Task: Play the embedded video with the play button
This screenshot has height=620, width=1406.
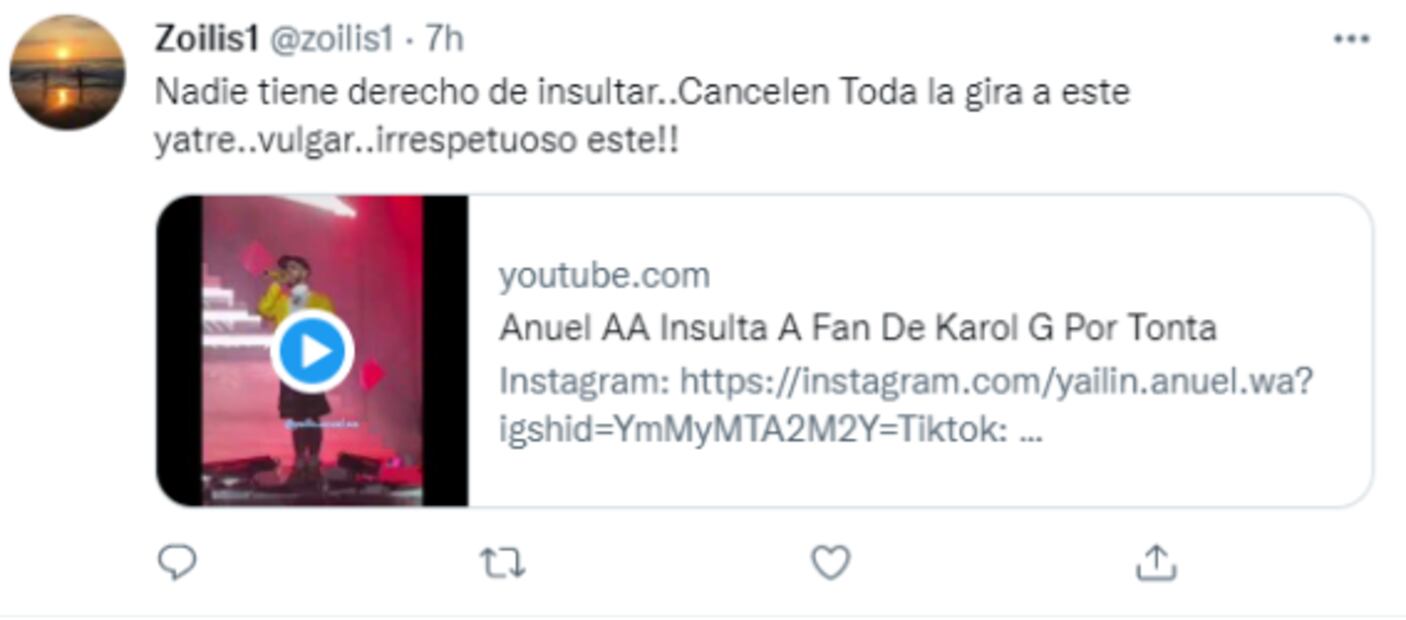Action: [313, 351]
